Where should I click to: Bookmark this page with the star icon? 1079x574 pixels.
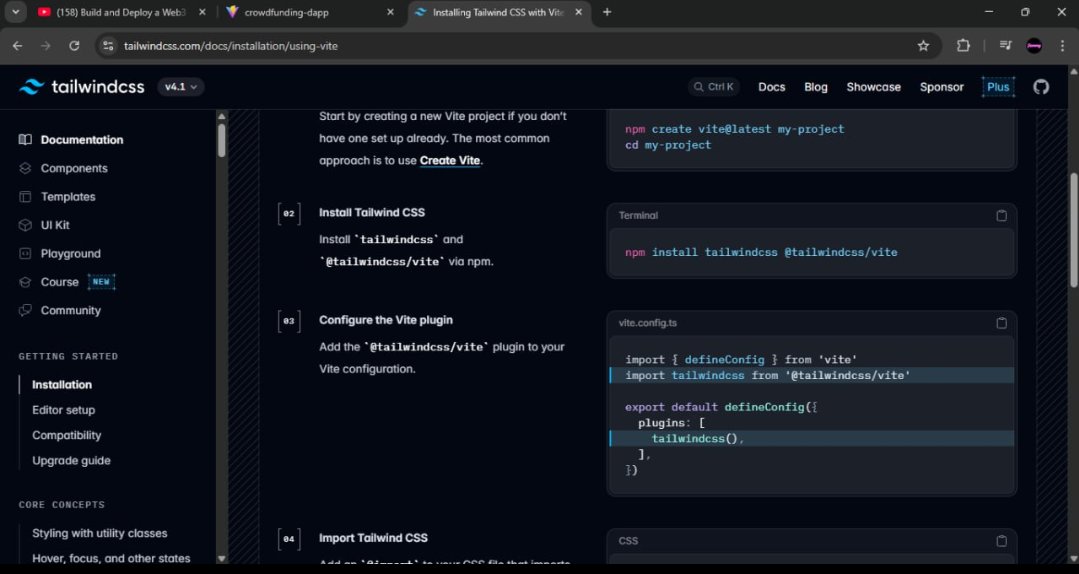coord(923,46)
